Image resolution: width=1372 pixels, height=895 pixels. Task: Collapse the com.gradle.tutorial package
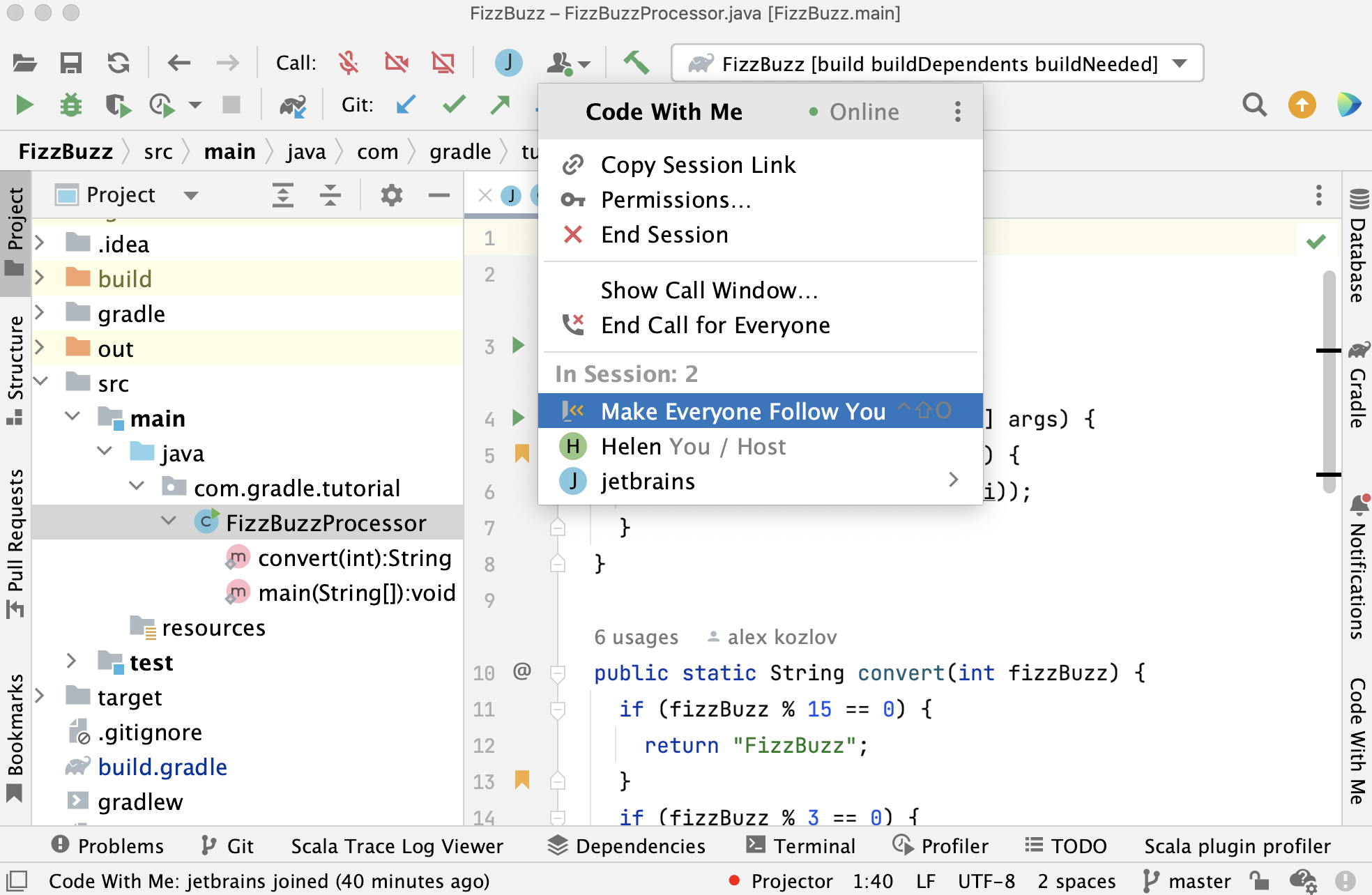[x=137, y=487]
